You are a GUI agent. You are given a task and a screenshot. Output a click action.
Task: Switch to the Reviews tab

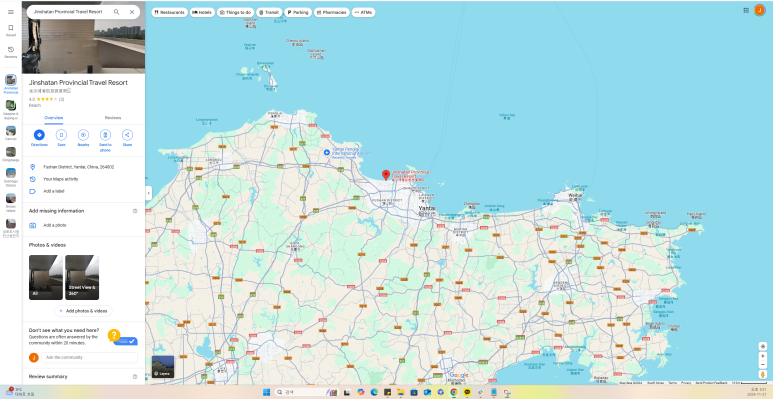113,118
